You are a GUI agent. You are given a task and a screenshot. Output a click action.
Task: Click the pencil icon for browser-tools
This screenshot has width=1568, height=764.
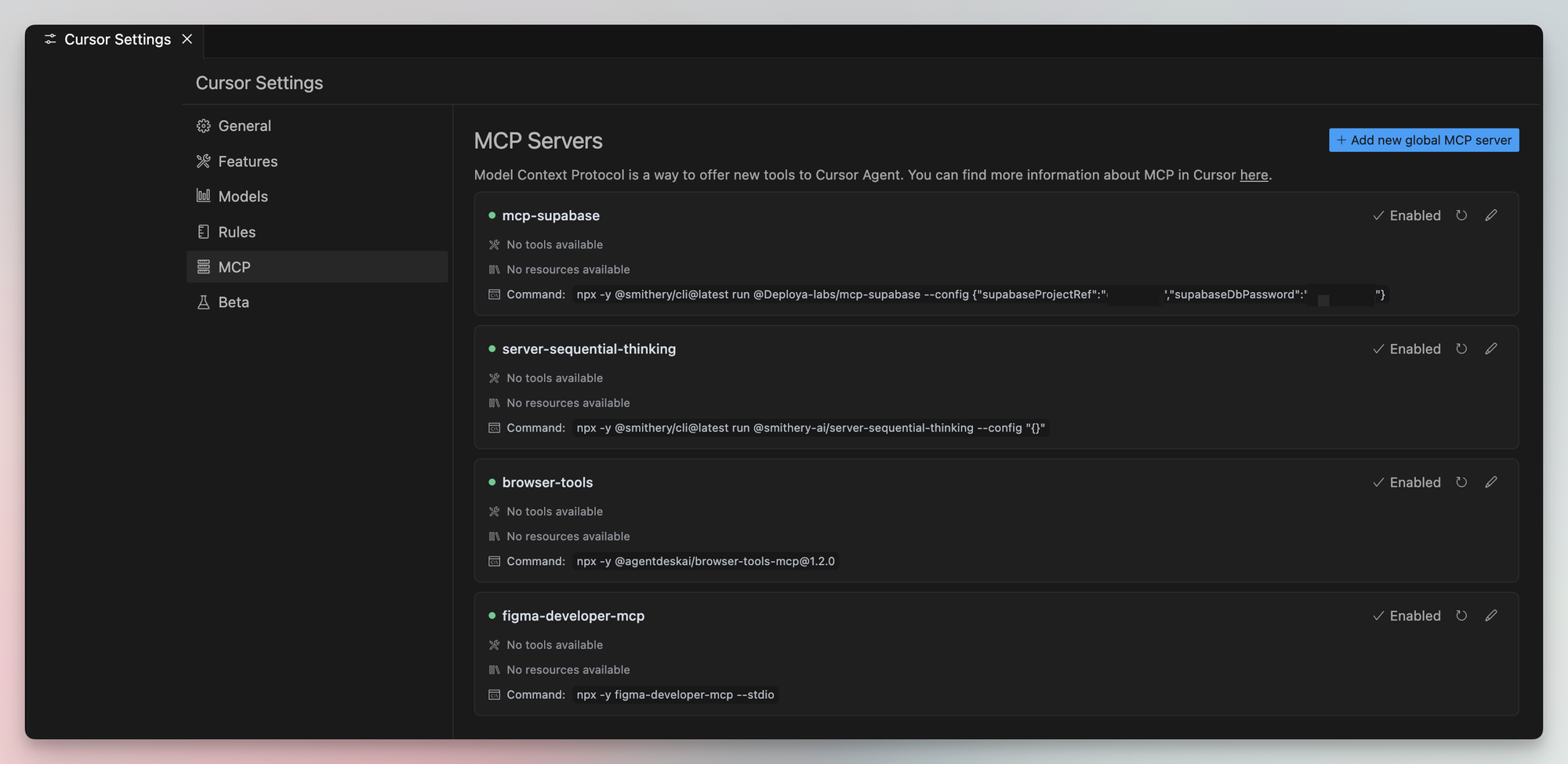pyautogui.click(x=1491, y=482)
